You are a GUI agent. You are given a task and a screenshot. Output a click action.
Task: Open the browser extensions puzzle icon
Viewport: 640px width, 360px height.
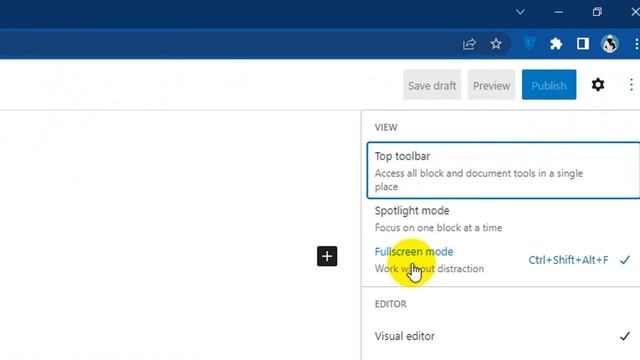pyautogui.click(x=556, y=44)
